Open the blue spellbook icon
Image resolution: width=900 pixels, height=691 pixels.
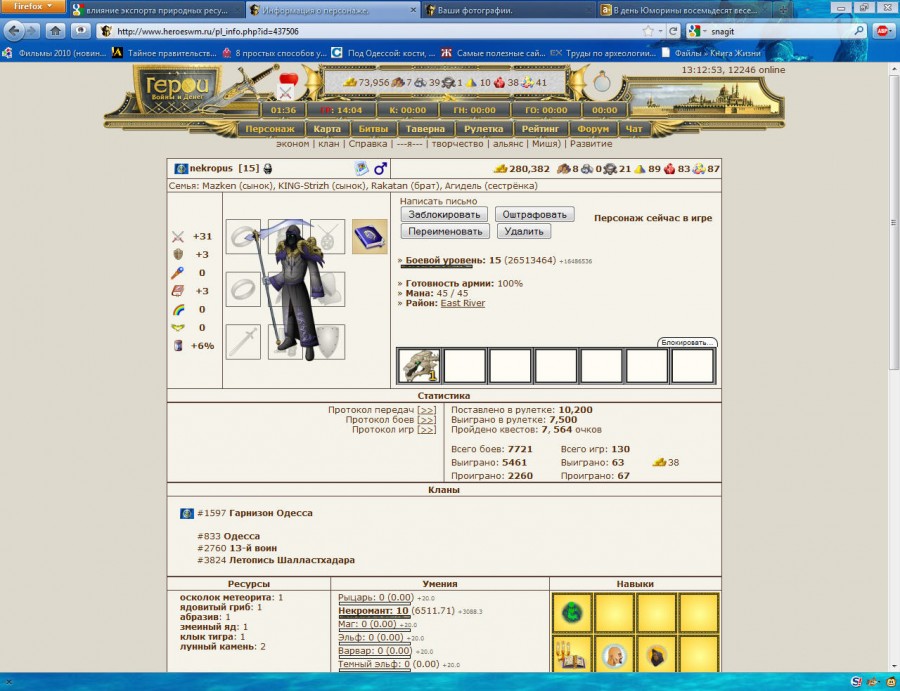[370, 236]
